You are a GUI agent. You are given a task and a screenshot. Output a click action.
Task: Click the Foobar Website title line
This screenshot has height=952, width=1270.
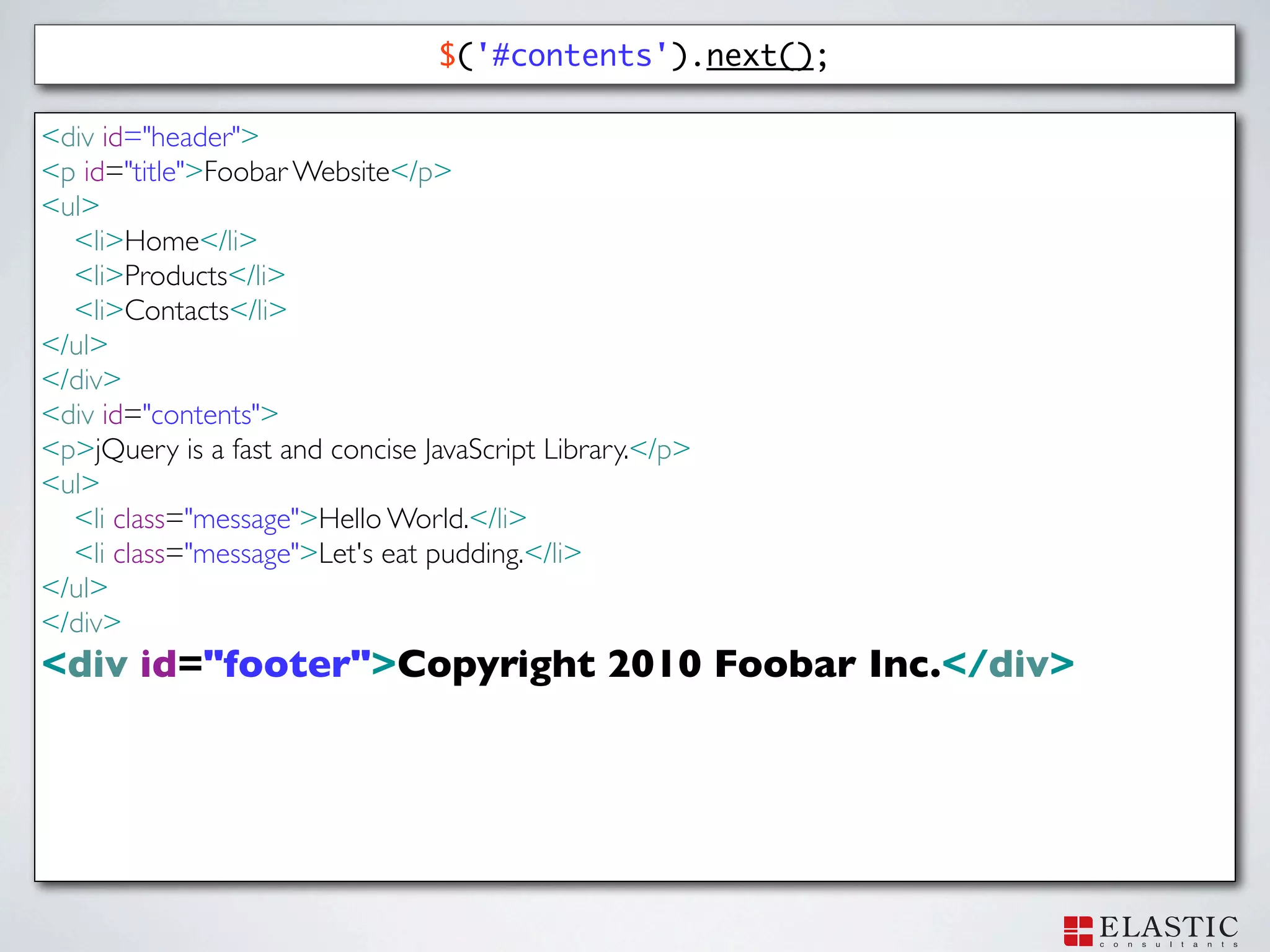coord(246,172)
